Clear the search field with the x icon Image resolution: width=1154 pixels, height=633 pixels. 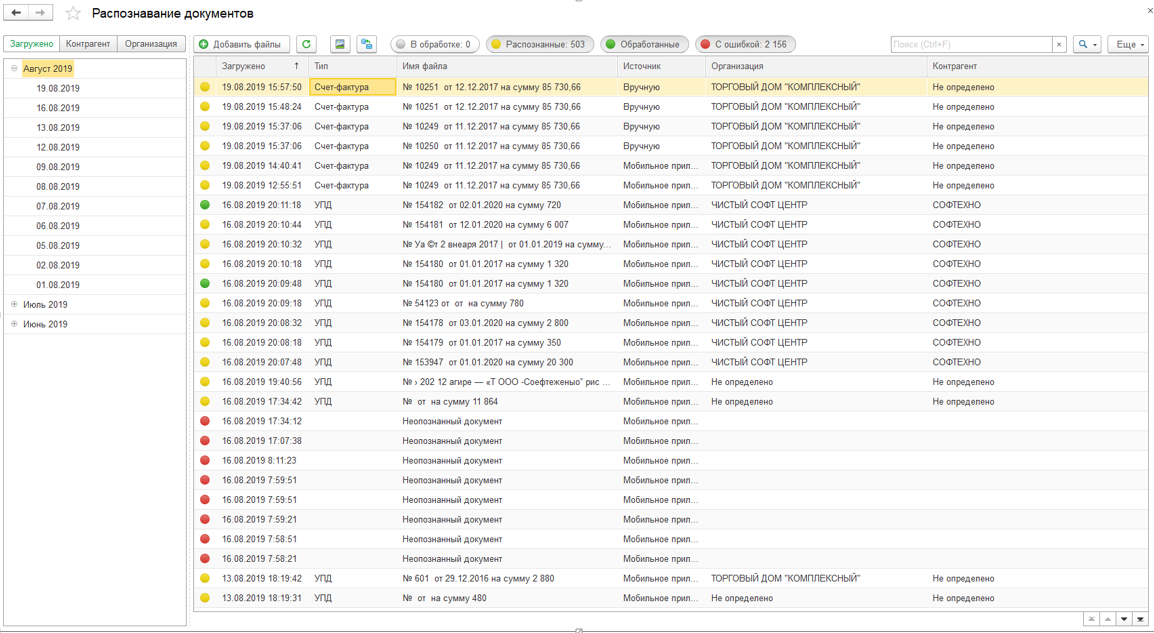pyautogui.click(x=1059, y=44)
